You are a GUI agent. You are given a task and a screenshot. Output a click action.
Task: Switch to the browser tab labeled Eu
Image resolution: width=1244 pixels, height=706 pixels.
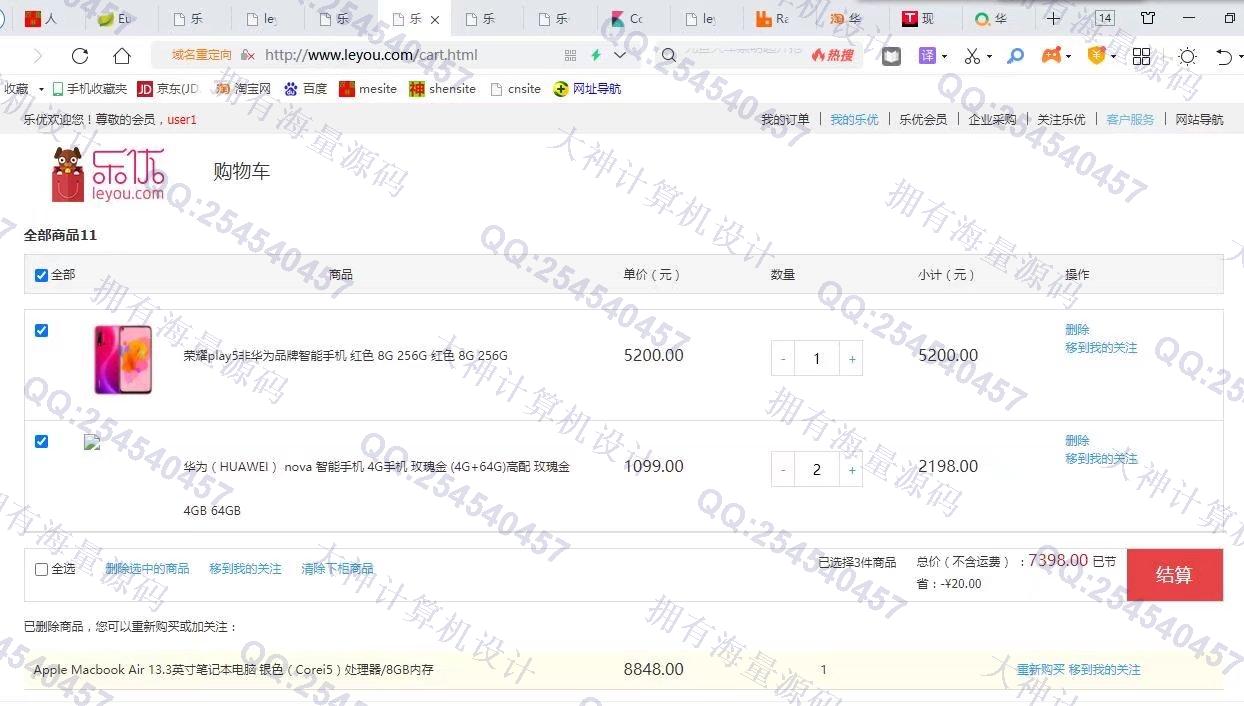click(121, 18)
